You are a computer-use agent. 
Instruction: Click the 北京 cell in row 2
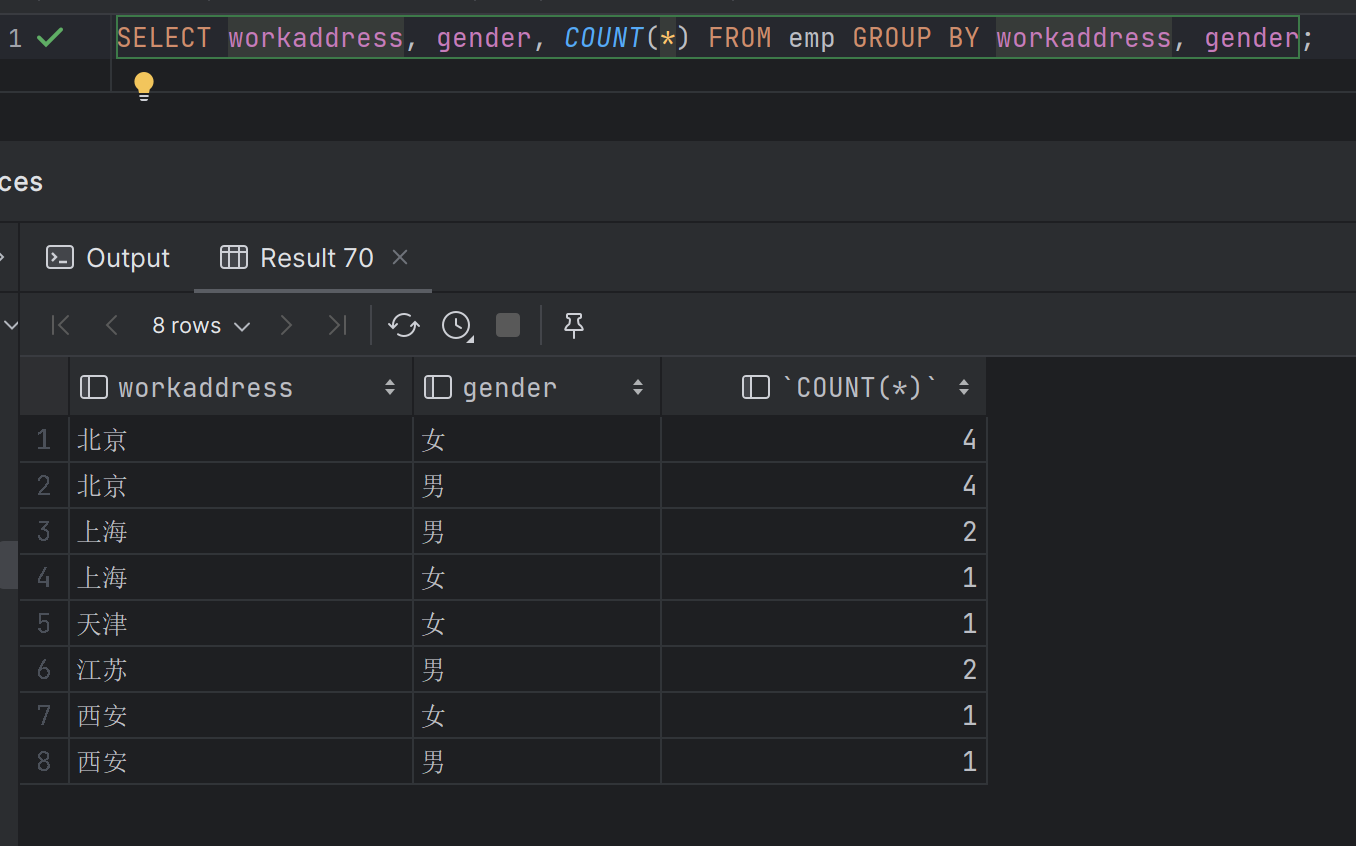(241, 486)
